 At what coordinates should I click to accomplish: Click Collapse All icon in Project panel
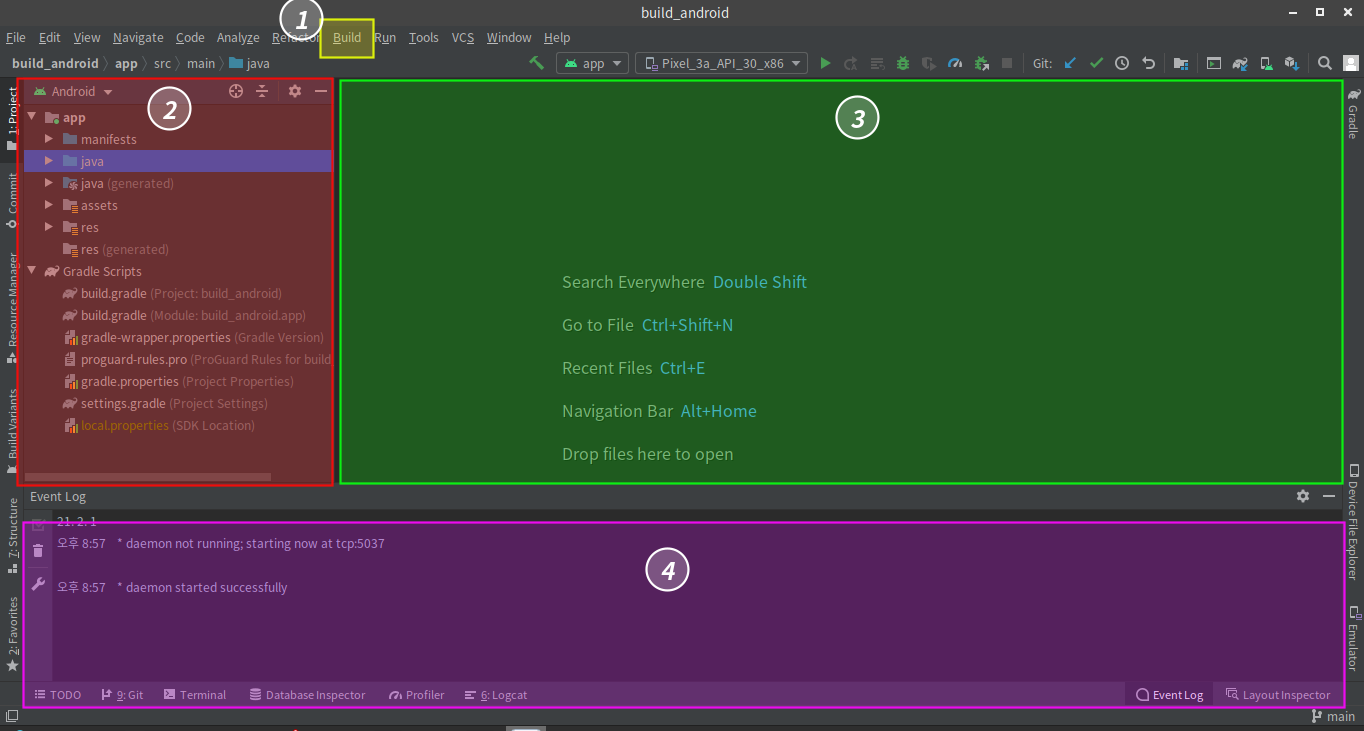tap(261, 91)
